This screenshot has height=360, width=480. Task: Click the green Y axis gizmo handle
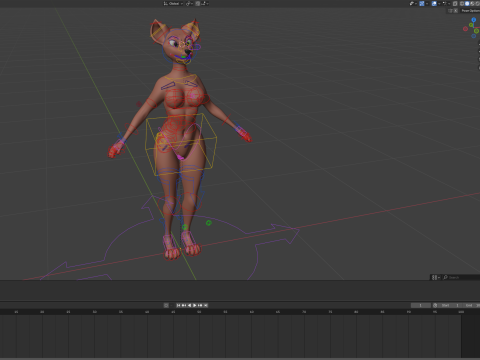[471, 25]
